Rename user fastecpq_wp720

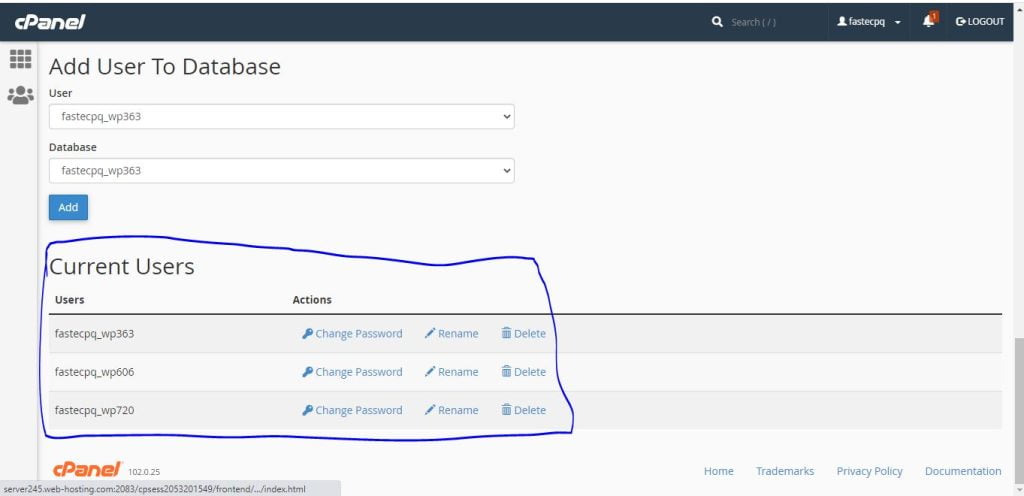451,411
